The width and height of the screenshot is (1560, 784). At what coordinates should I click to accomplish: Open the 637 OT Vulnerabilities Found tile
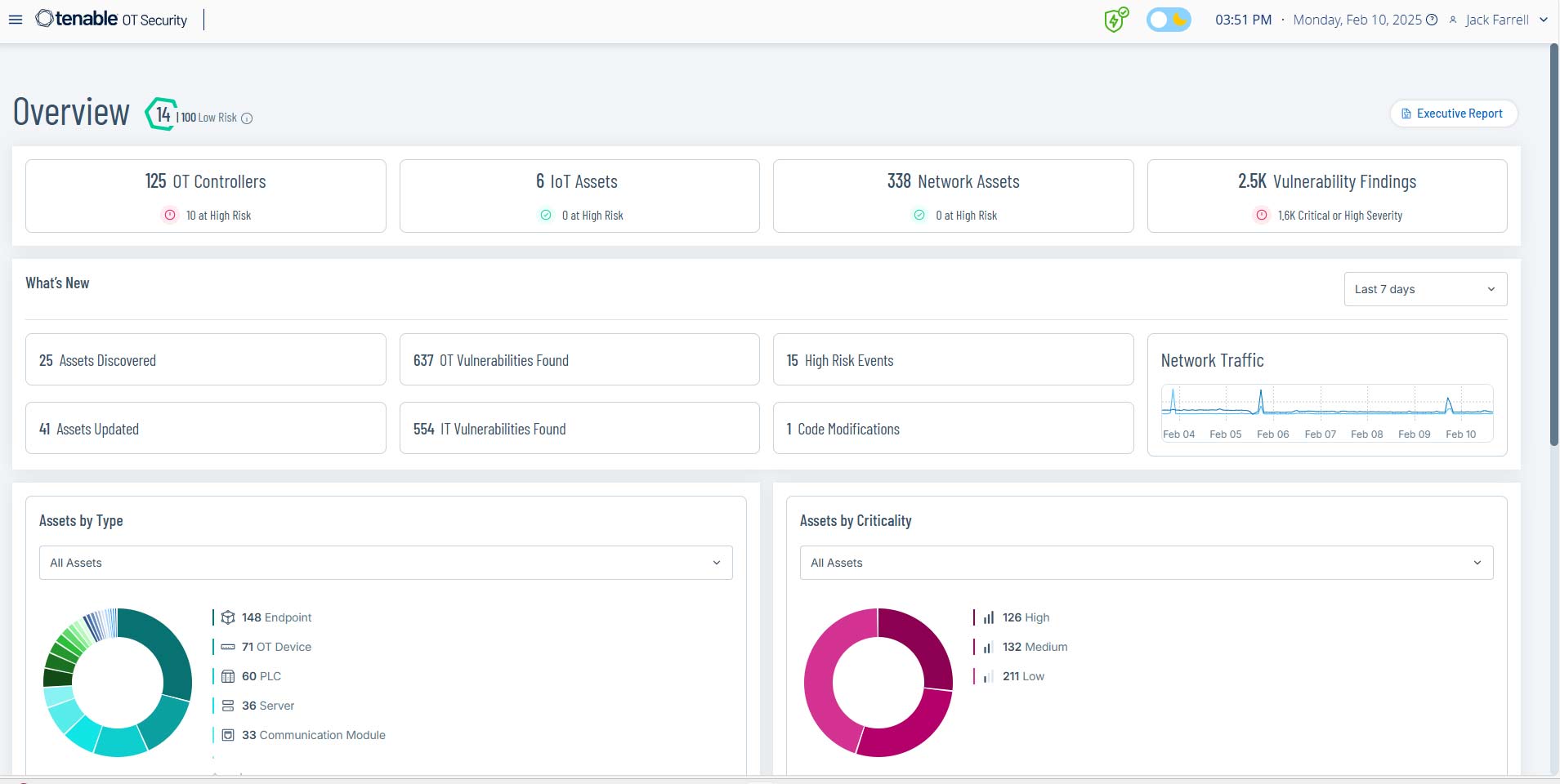pyautogui.click(x=579, y=359)
